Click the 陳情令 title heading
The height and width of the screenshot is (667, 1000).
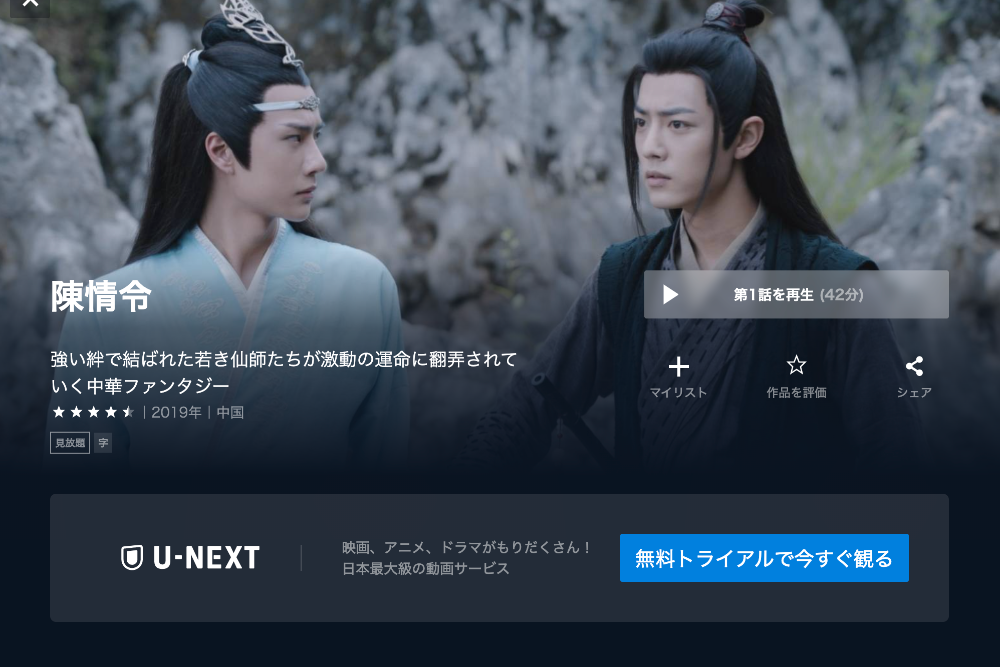101,297
